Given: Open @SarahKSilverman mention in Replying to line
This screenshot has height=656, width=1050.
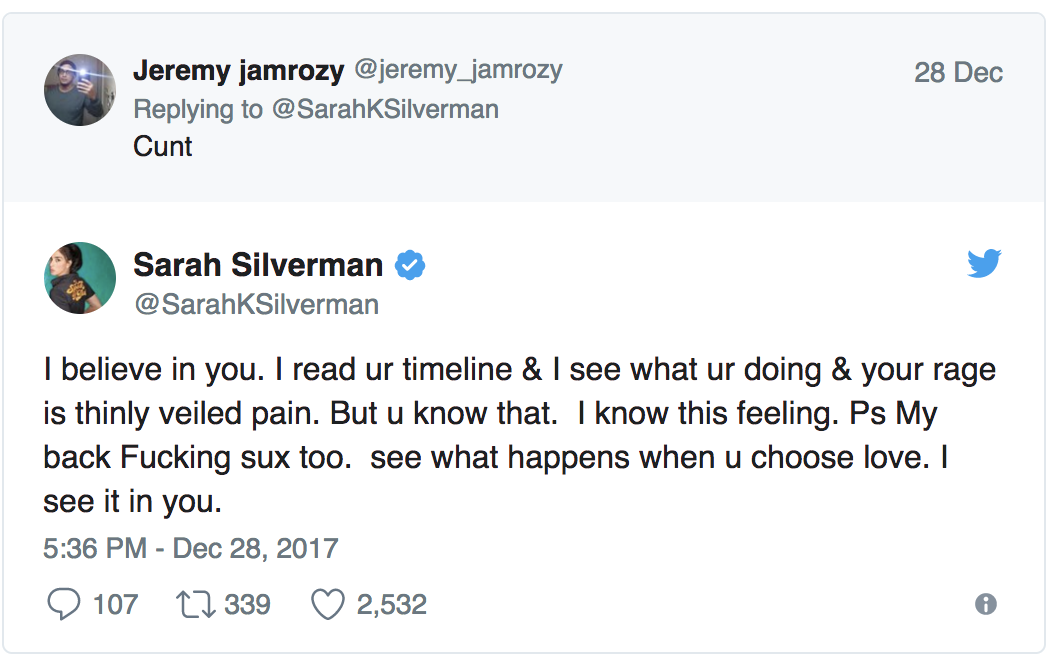Looking at the screenshot, I should tap(385, 109).
